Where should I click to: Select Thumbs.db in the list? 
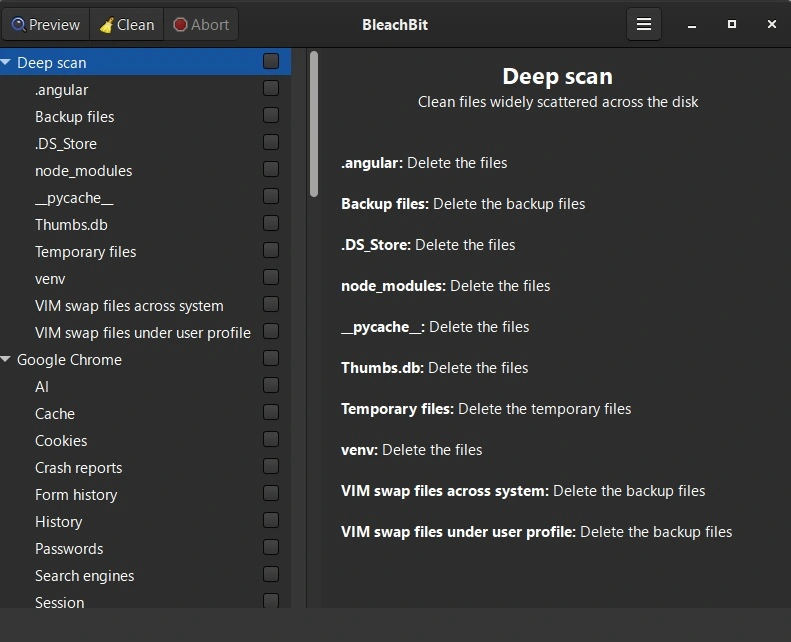pyautogui.click(x=145, y=224)
